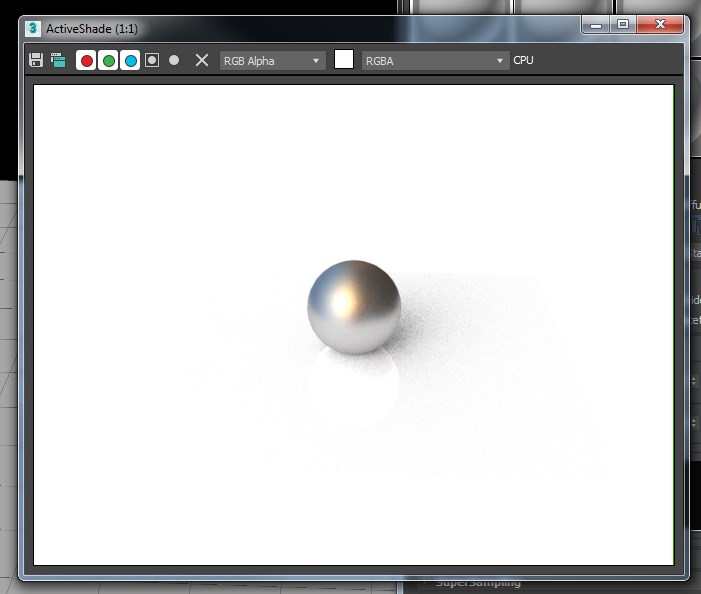Open the RGBA render element dropdown

point(435,60)
